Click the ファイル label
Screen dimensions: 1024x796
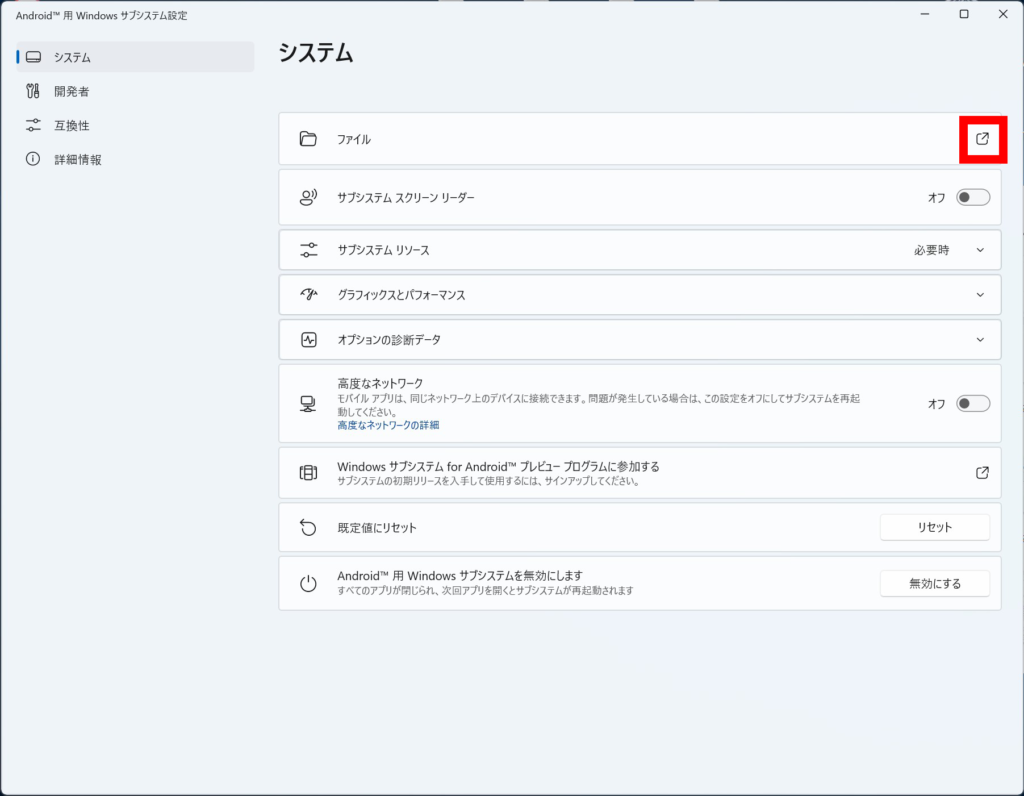pyautogui.click(x=353, y=139)
